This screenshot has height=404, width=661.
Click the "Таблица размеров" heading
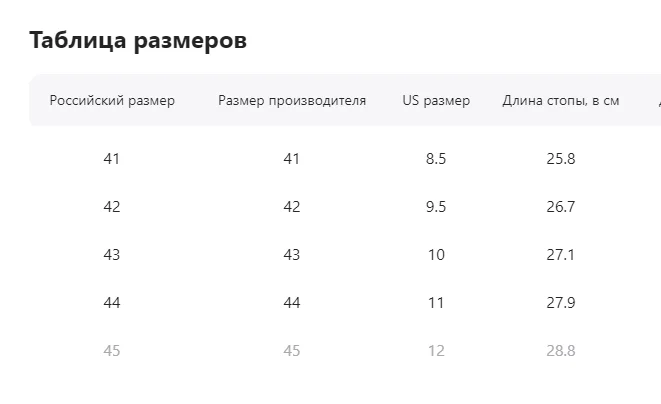click(138, 41)
